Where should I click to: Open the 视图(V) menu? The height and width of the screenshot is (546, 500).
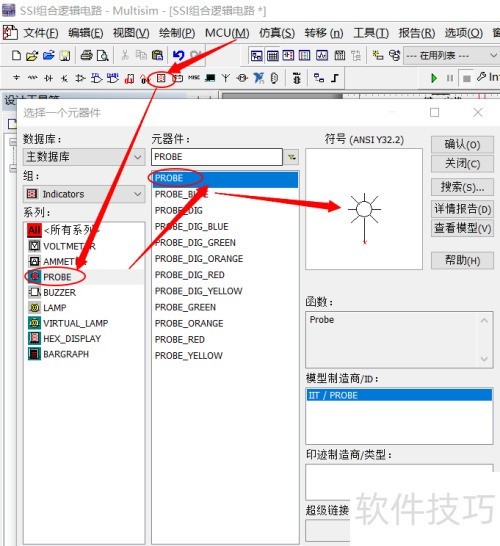(131, 33)
